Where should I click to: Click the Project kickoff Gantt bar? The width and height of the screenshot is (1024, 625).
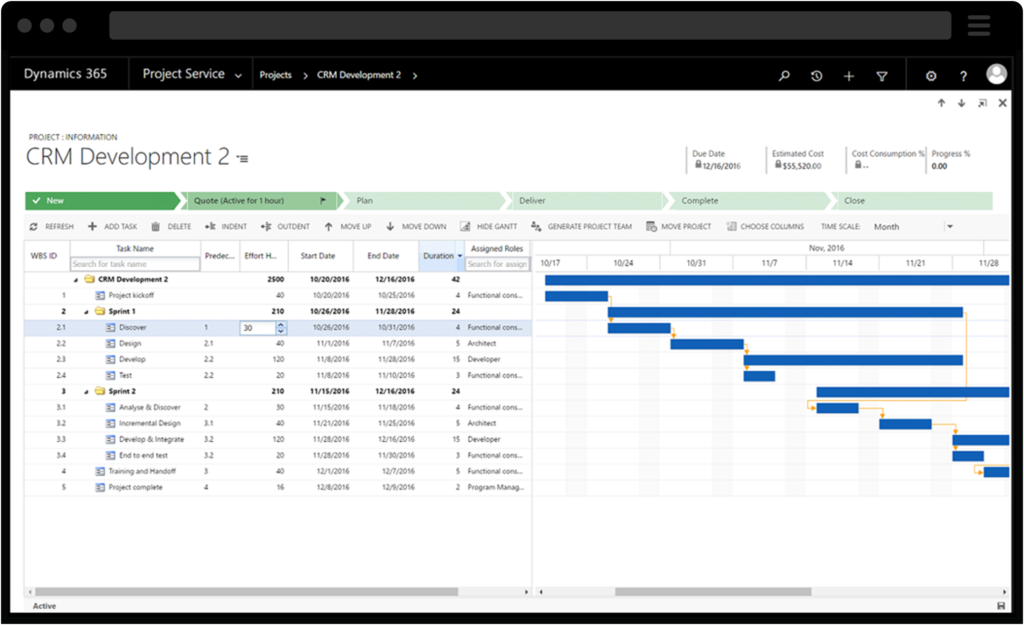[577, 296]
